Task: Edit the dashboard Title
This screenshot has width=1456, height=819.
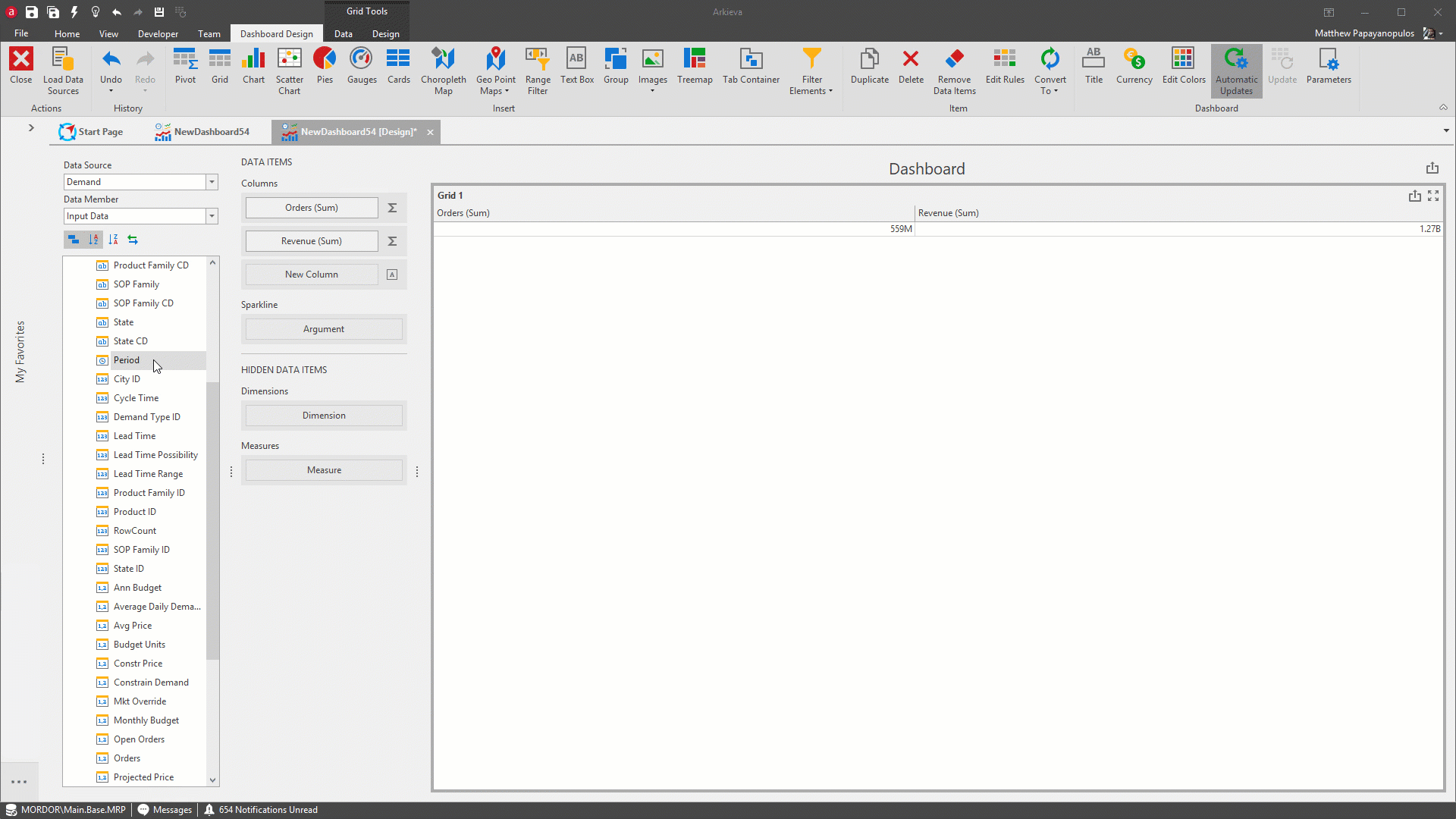Action: pos(1094,66)
